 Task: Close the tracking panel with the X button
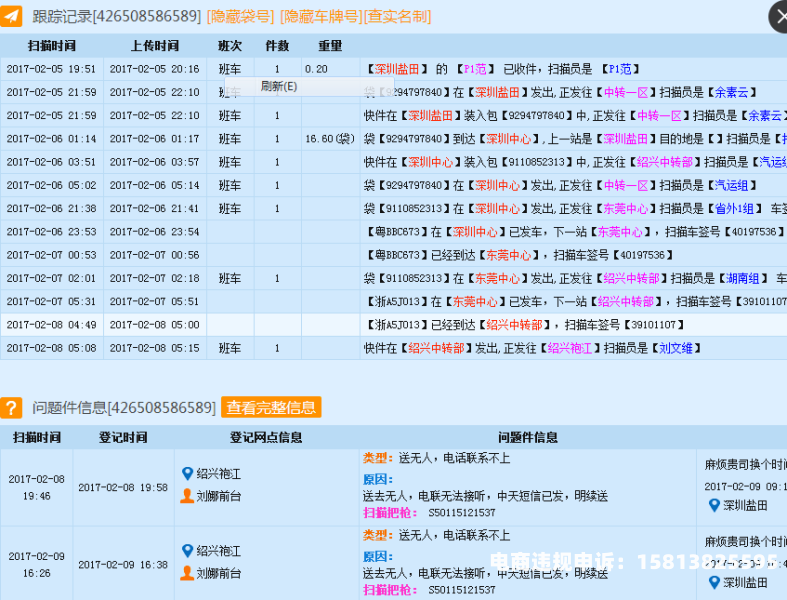pos(779,17)
